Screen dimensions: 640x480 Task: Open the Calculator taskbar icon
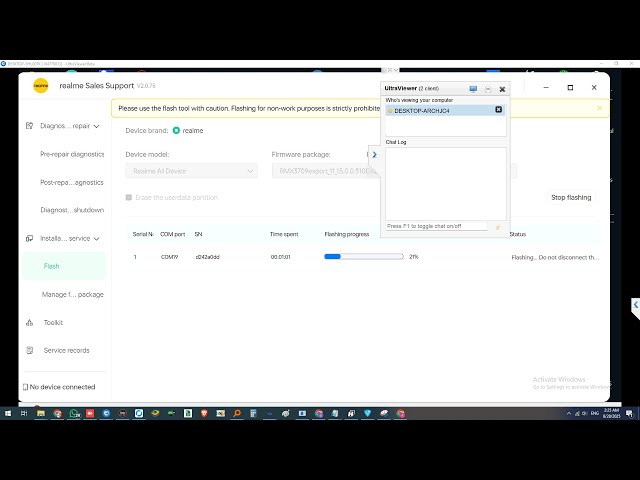click(x=253, y=413)
